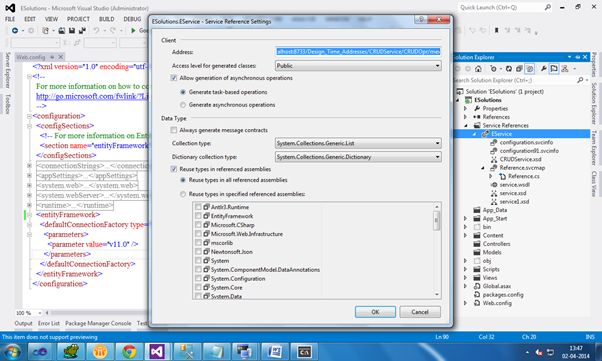Open the Dictionary collection type dropdown

coord(358,157)
